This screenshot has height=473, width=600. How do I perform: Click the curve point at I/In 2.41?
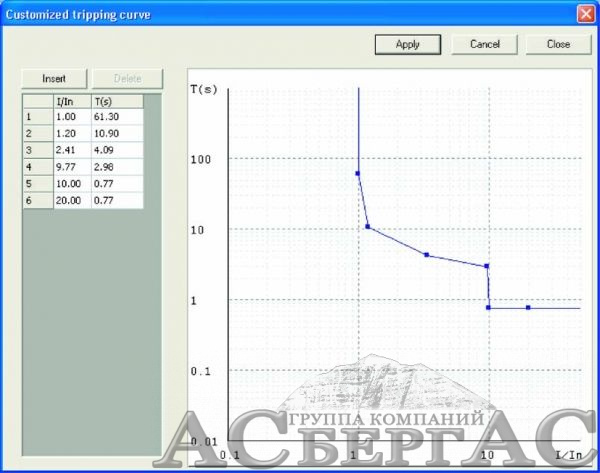coord(427,255)
